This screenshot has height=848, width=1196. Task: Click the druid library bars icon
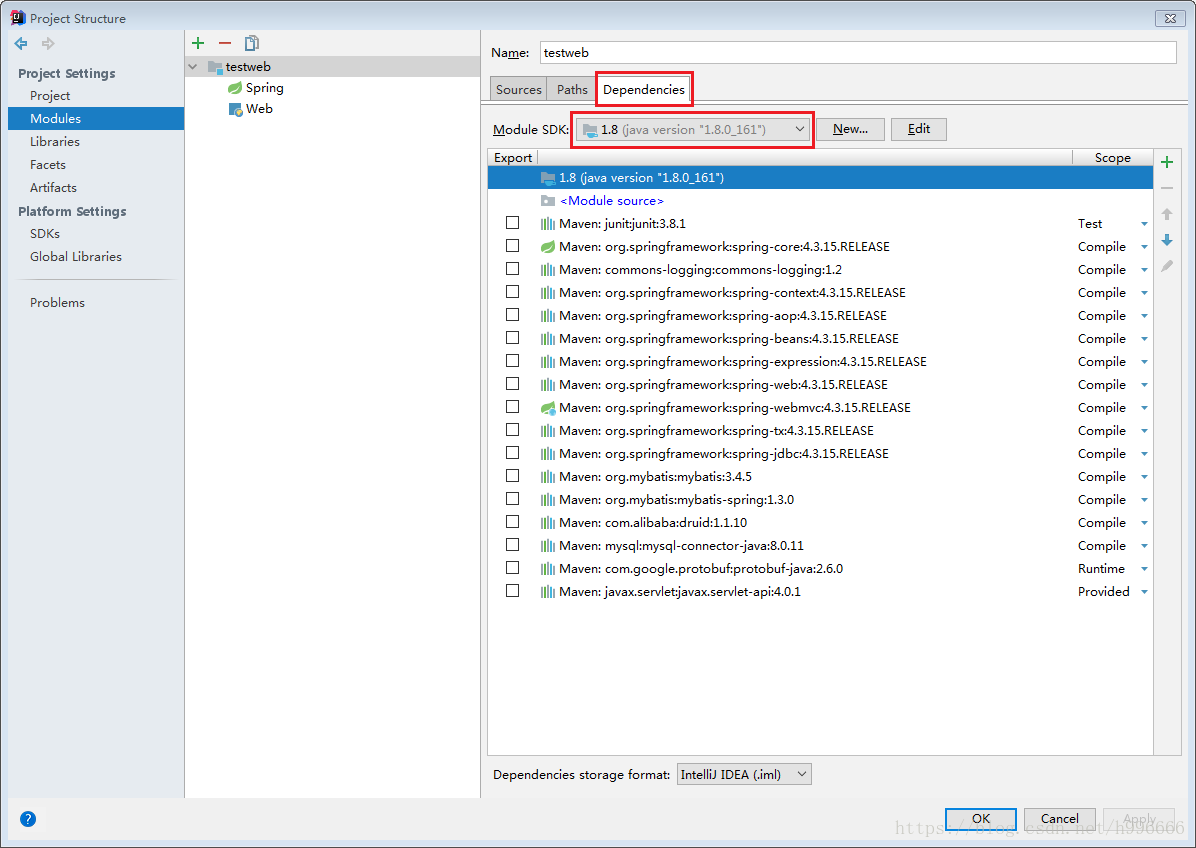point(548,523)
